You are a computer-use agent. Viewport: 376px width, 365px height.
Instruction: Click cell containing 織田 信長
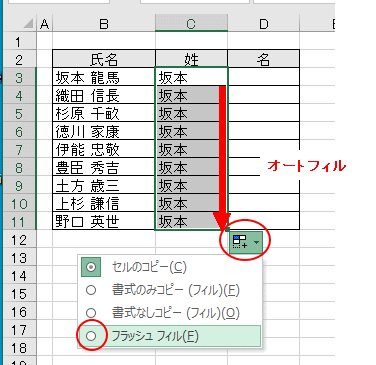(x=104, y=95)
